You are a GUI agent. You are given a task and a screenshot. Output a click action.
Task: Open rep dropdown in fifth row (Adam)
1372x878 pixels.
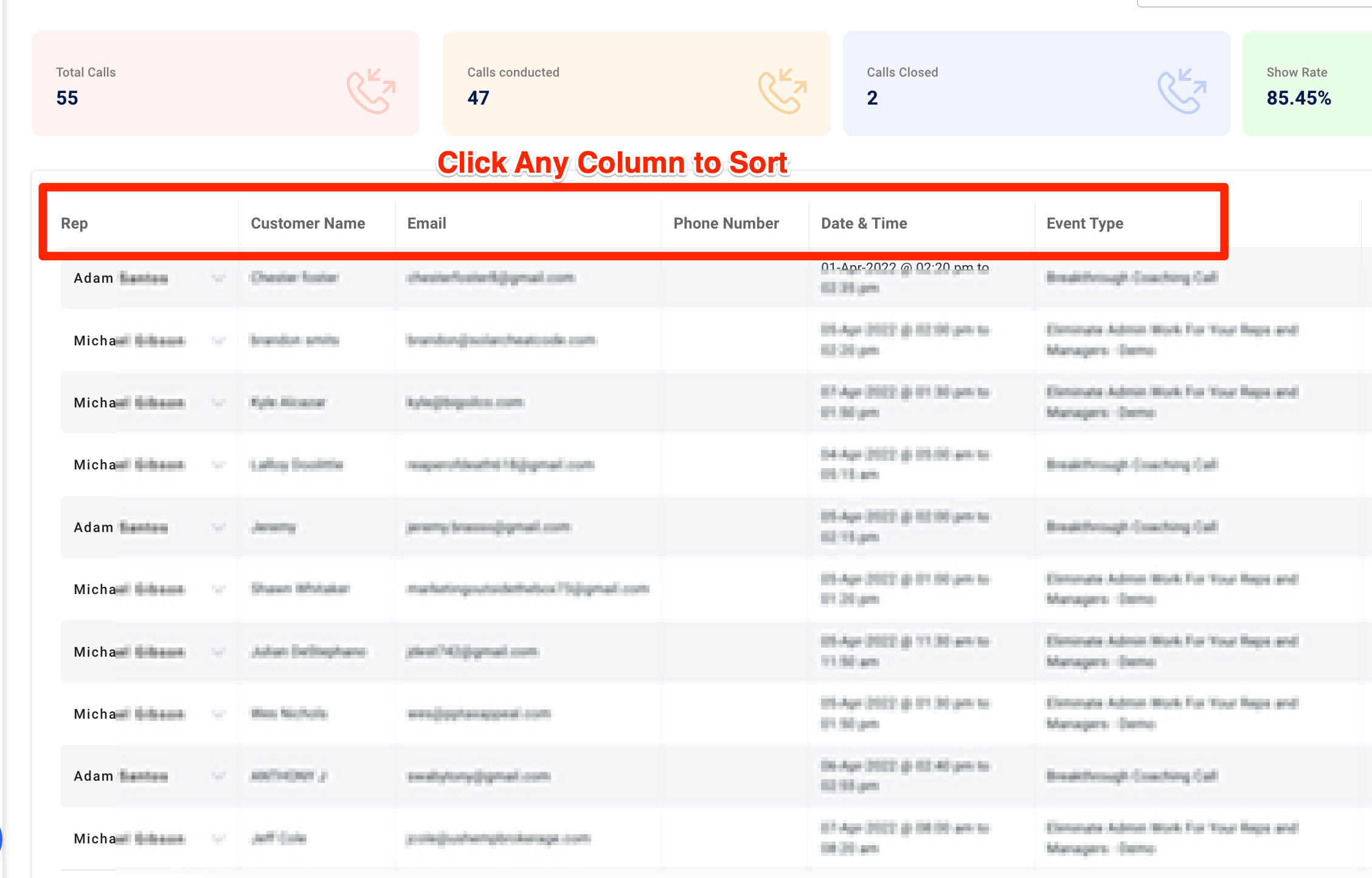(218, 527)
